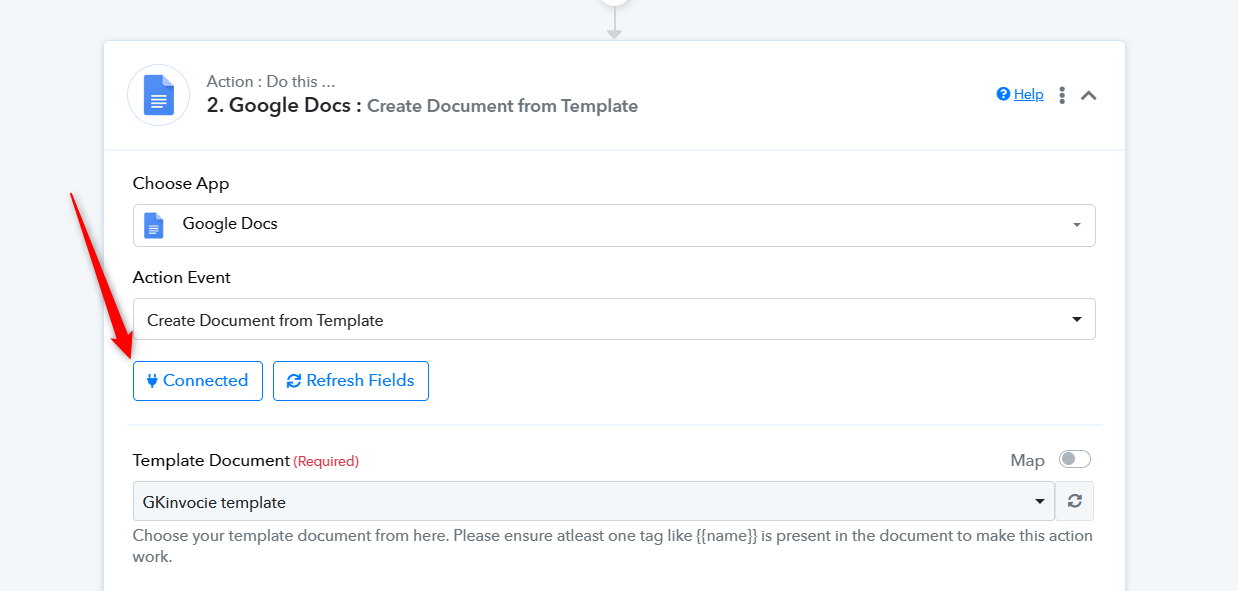Click the workflow connector arrow above step
Screen dimensions: 1238x591
pos(614,26)
